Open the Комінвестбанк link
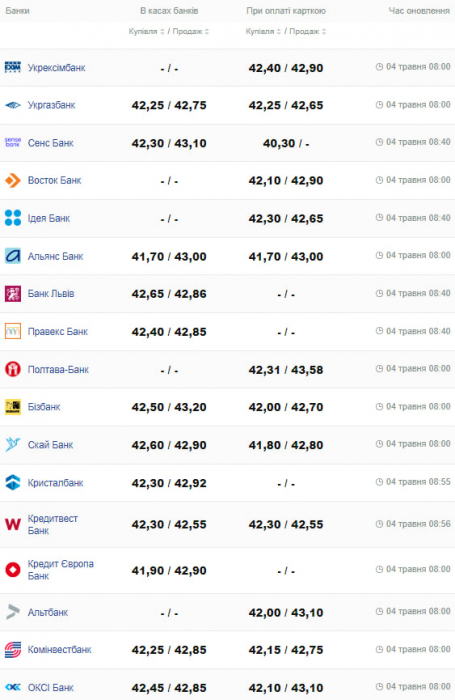 59,650
